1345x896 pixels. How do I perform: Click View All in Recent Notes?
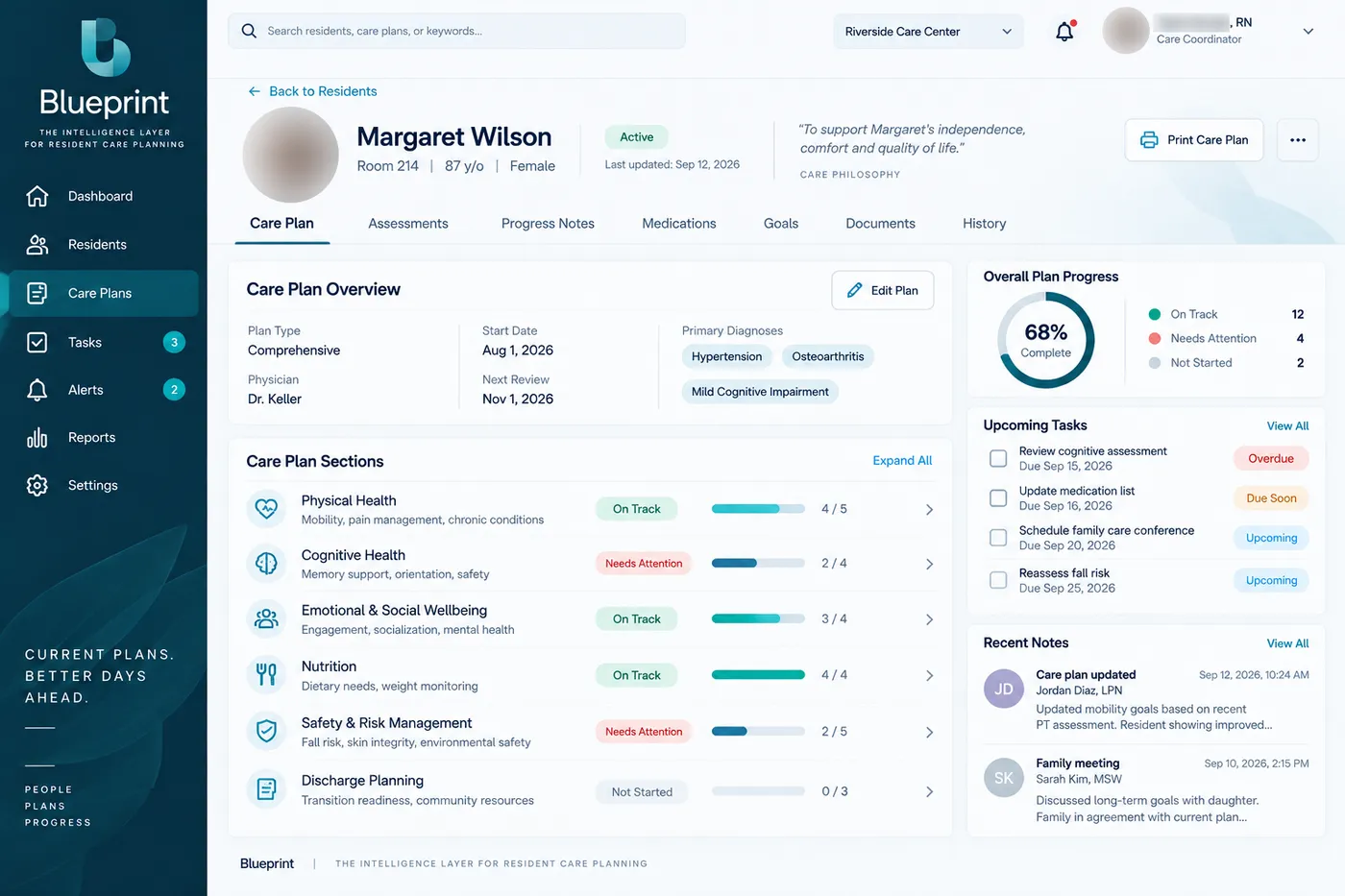[x=1287, y=644]
